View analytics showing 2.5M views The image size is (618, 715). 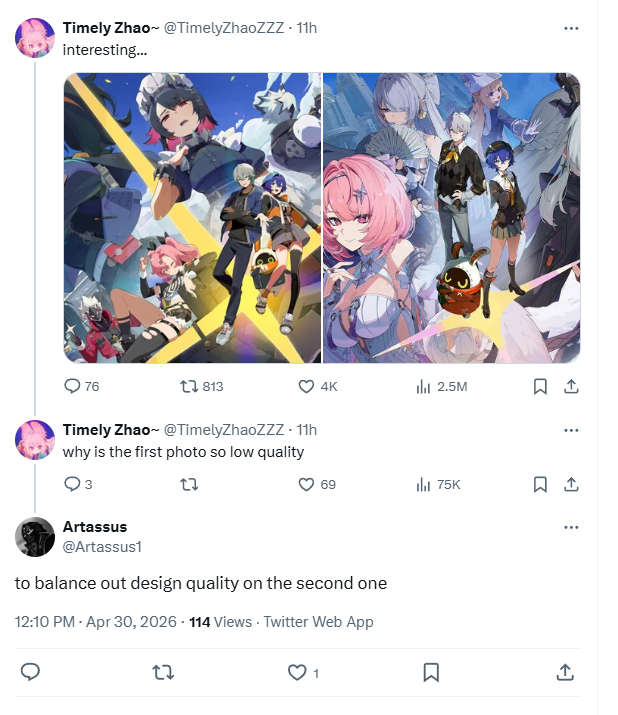coord(441,387)
